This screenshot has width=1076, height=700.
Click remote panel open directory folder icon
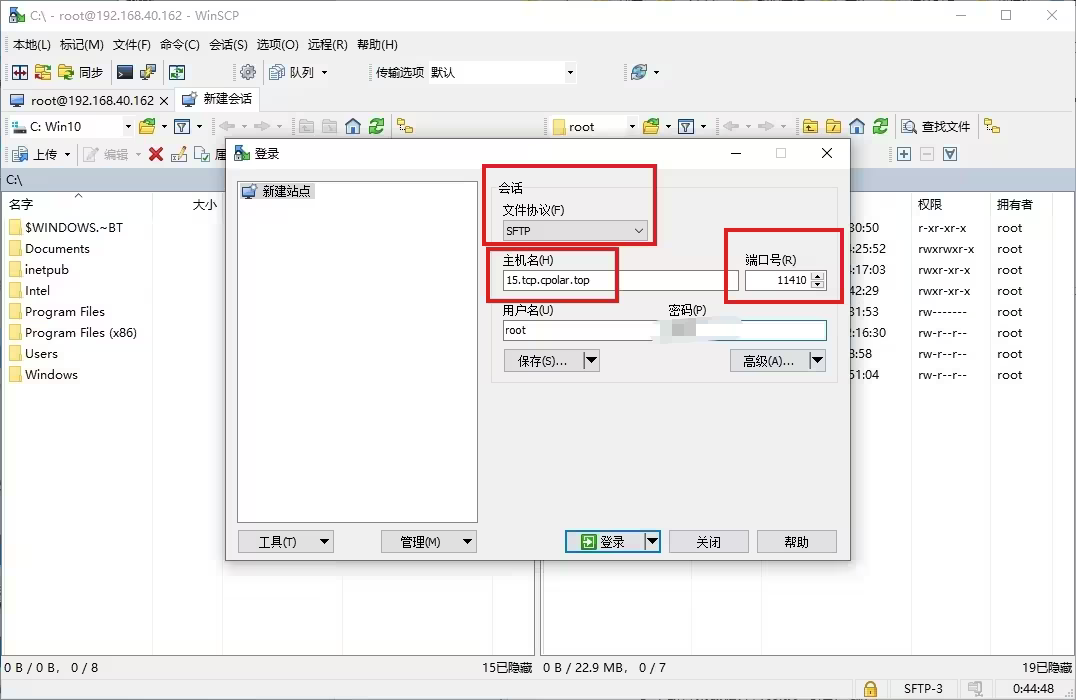651,126
